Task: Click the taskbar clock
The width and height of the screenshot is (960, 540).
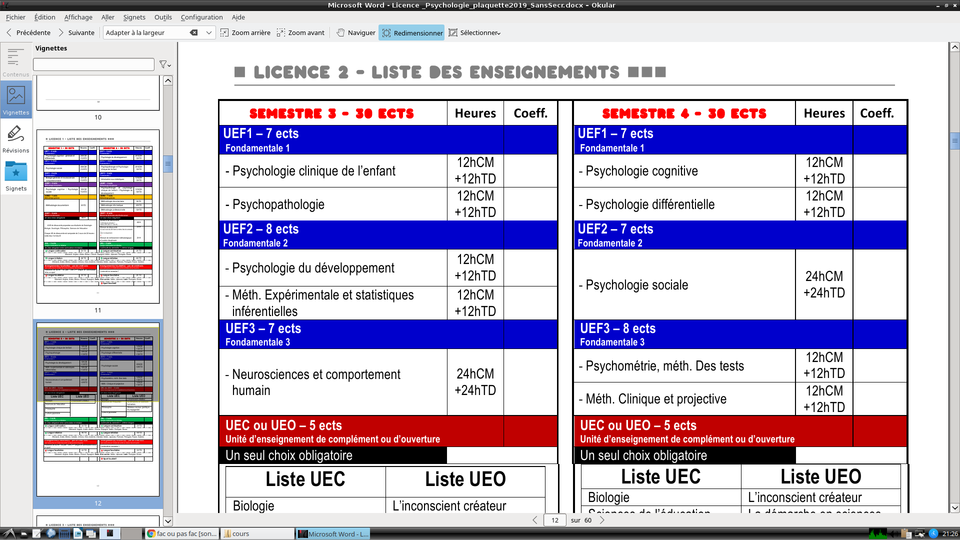Action: click(x=950, y=533)
